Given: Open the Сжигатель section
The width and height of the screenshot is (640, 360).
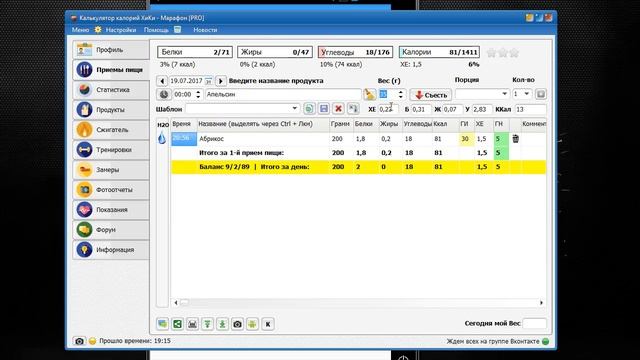Looking at the screenshot, I should 111,130.
